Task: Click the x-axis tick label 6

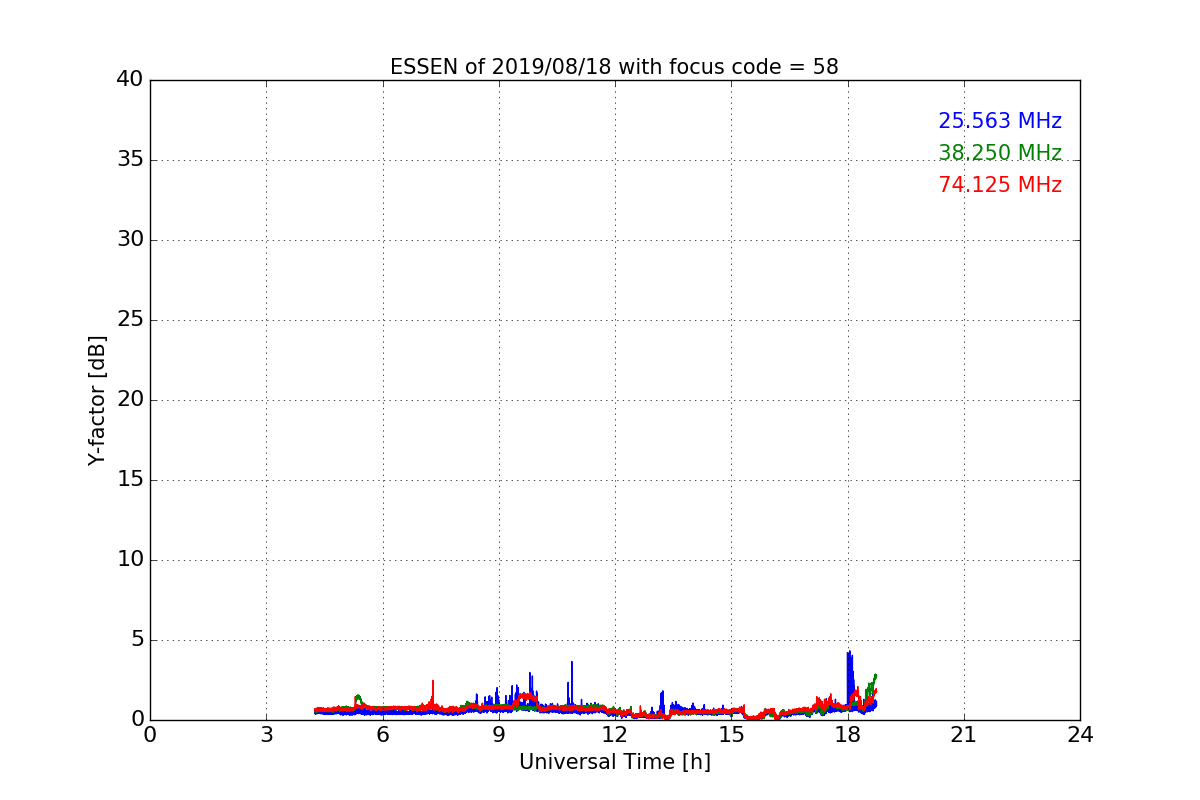Action: point(382,735)
